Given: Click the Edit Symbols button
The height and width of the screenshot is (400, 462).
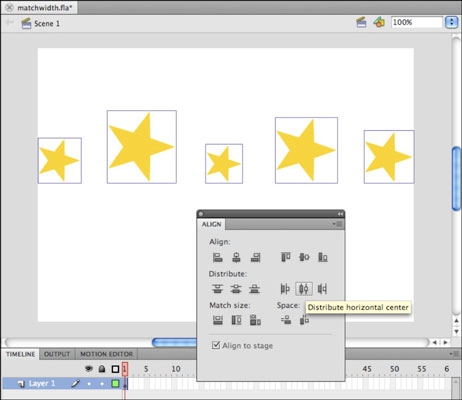Looking at the screenshot, I should click(379, 22).
